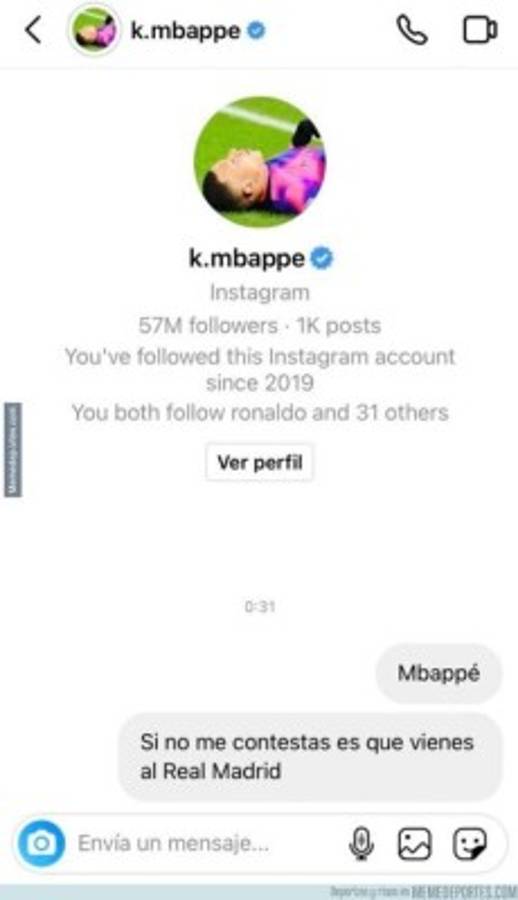
Task: Tap the header verified badge
Action: [256, 30]
